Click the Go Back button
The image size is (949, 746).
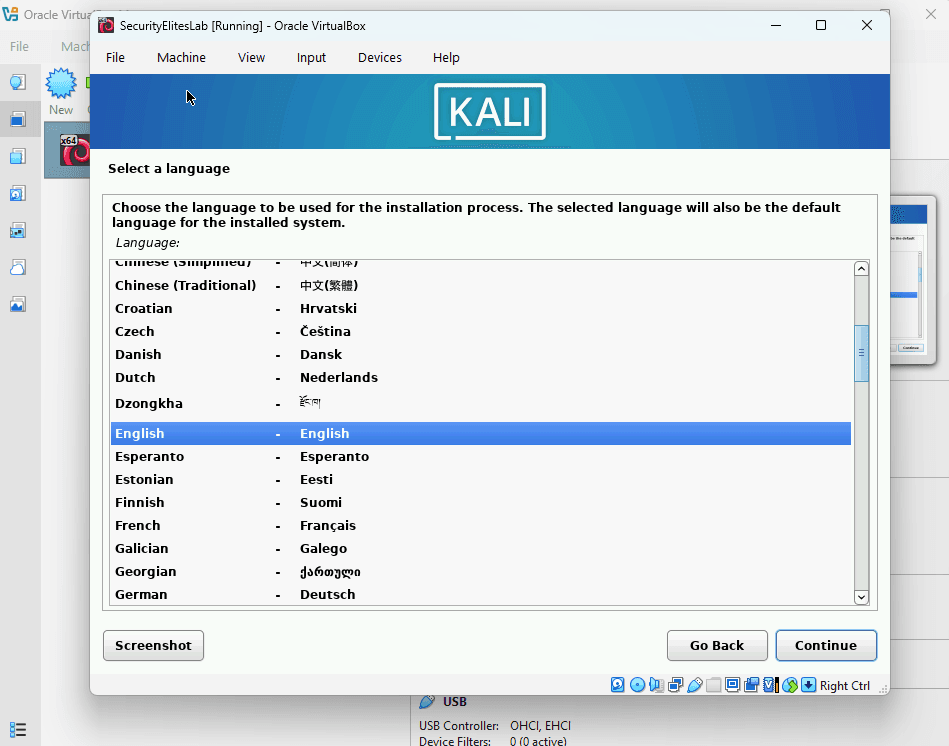point(717,645)
